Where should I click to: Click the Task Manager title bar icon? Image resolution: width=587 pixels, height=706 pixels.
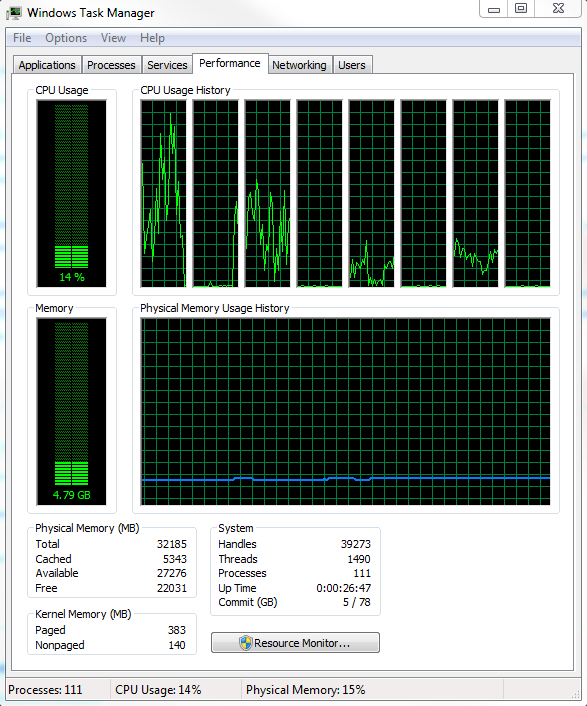[x=14, y=13]
